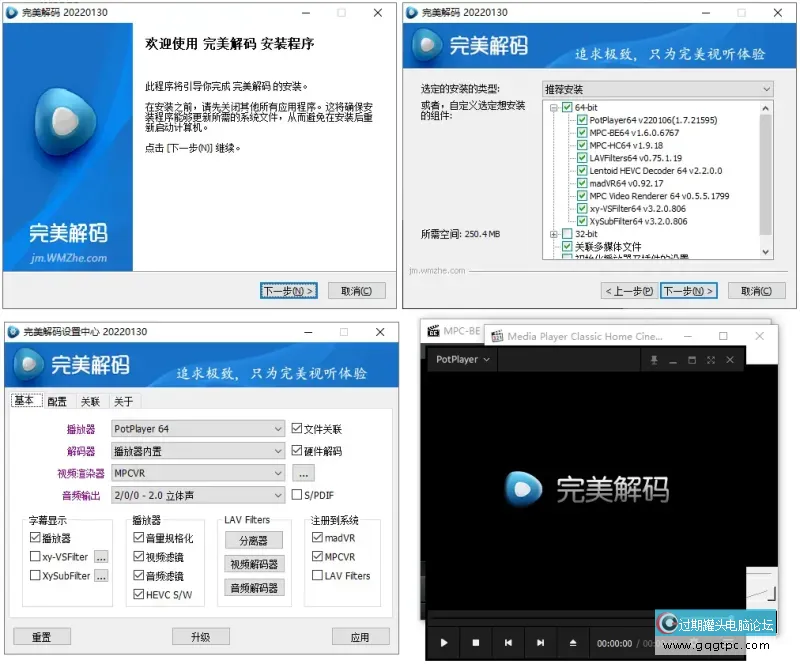
Task: Open the 视频渲染器 MPCVR dropdown
Action: pos(197,473)
